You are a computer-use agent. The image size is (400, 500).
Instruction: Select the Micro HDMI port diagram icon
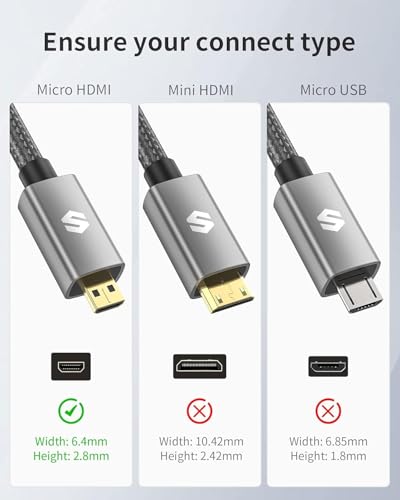[x=71, y=367]
